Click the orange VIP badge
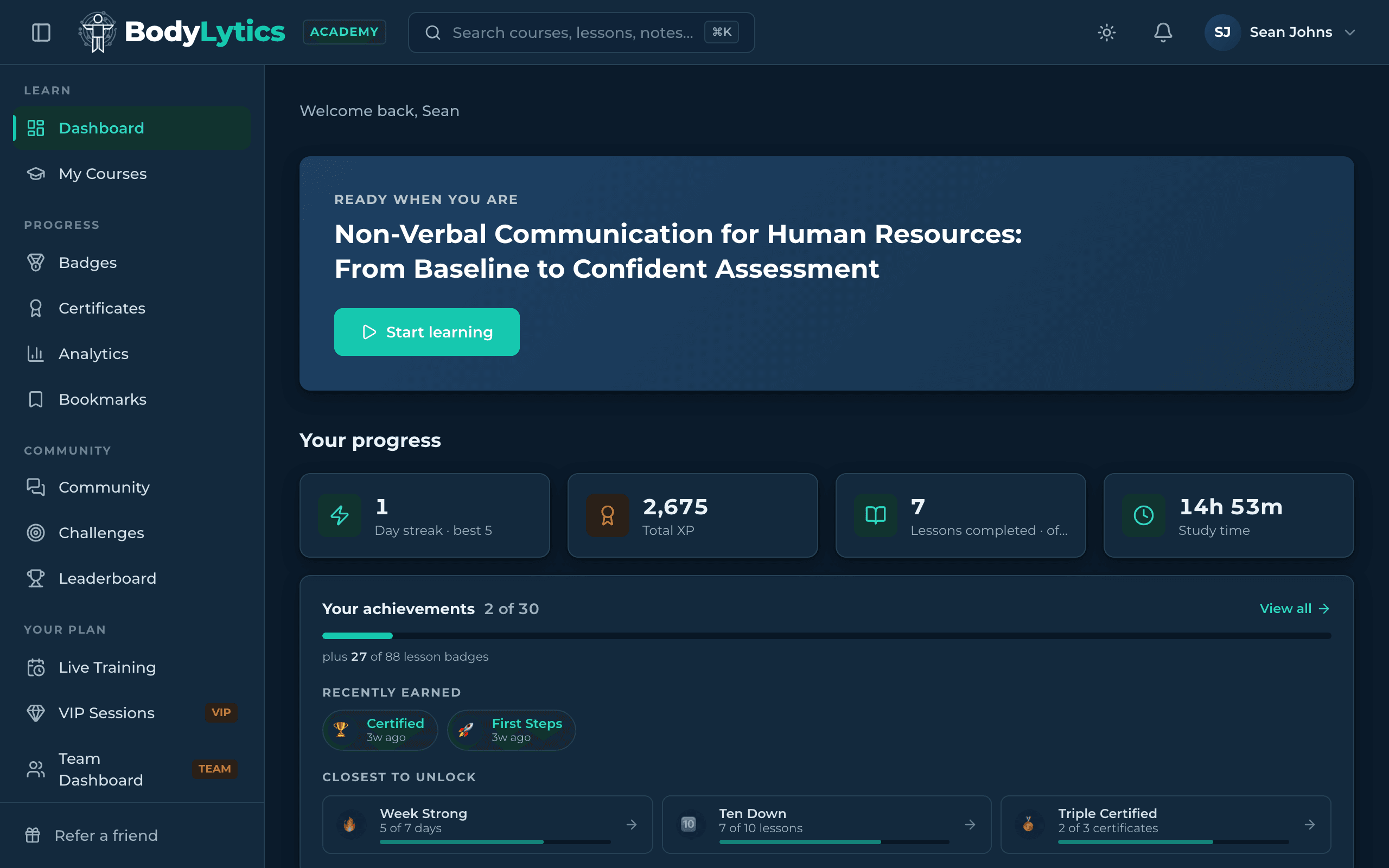Image resolution: width=1389 pixels, height=868 pixels. pyautogui.click(x=221, y=712)
